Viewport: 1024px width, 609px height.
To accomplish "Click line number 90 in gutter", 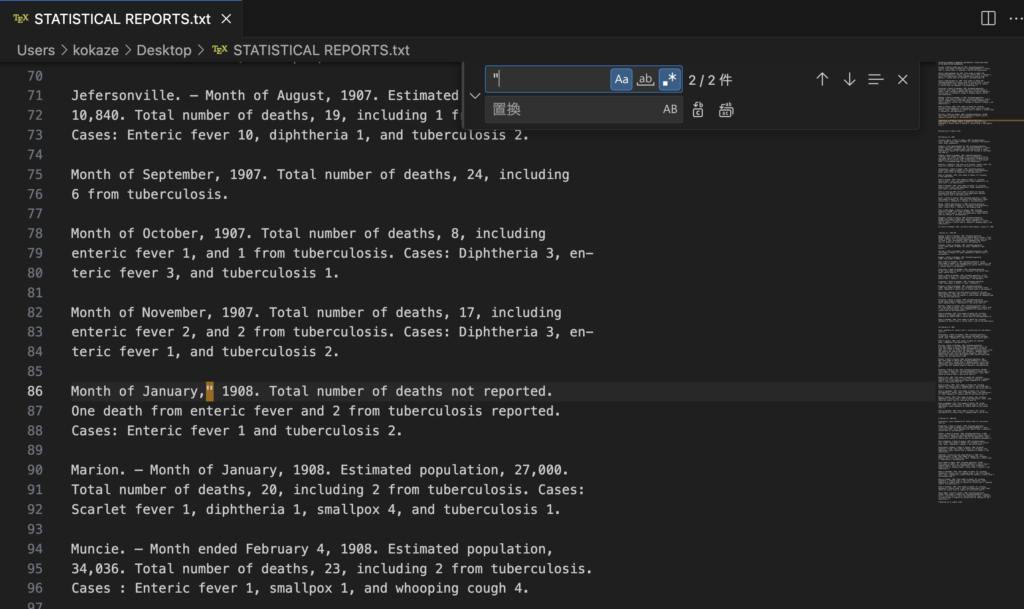I will tap(35, 470).
